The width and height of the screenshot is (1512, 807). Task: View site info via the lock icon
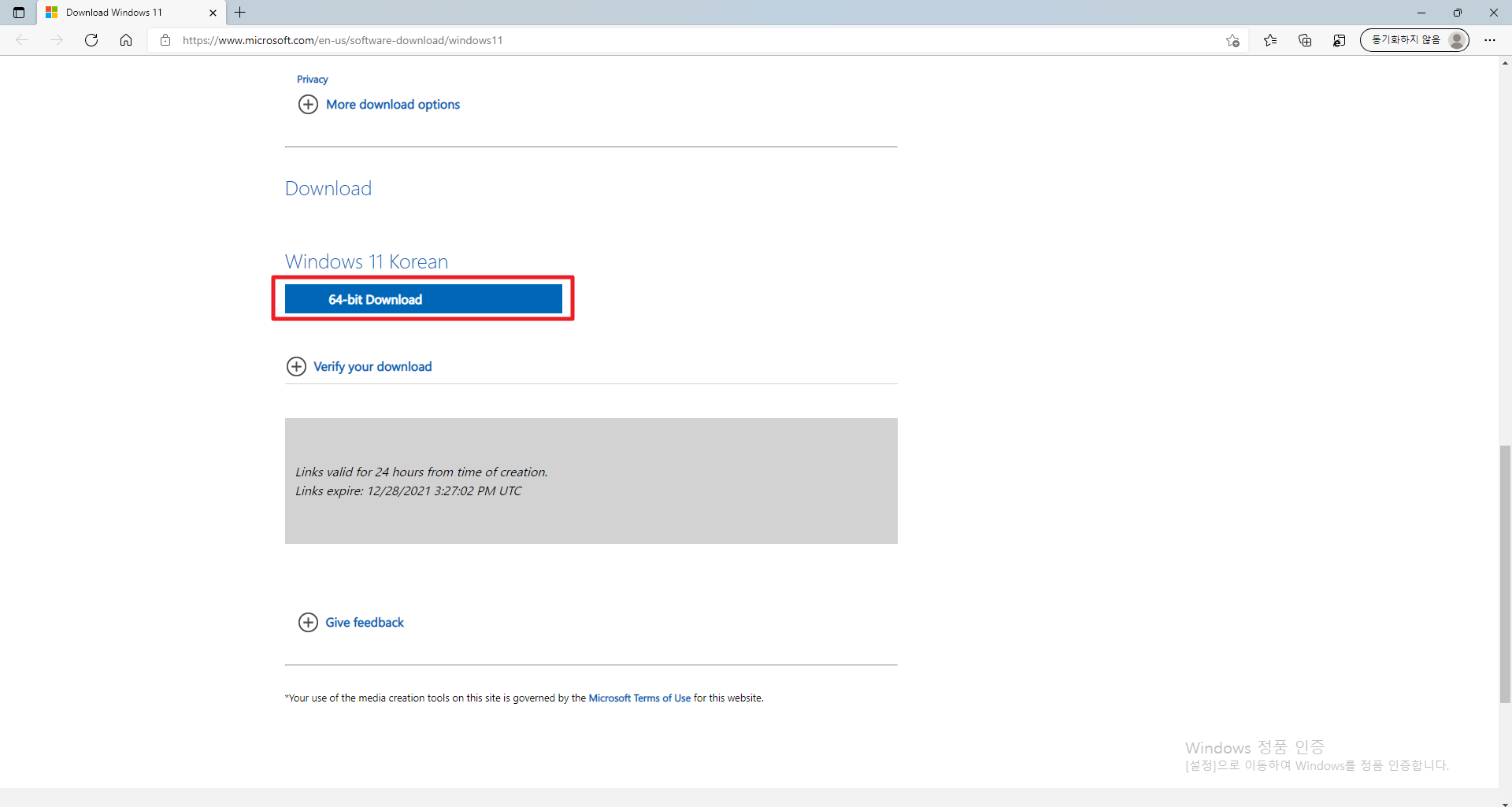pyautogui.click(x=165, y=40)
